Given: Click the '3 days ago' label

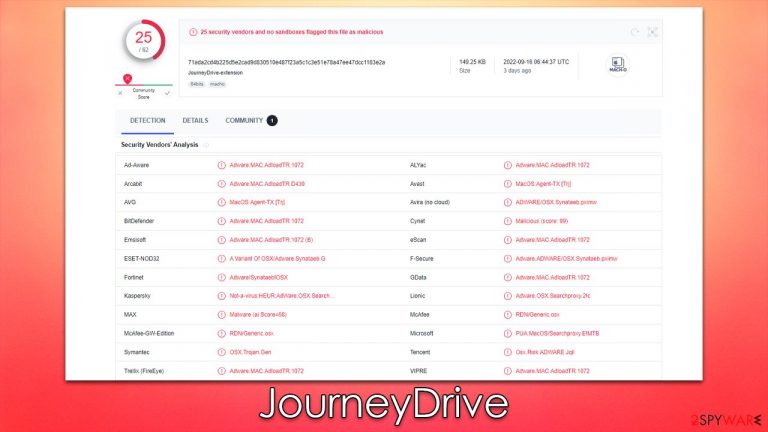Looking at the screenshot, I should [x=517, y=71].
